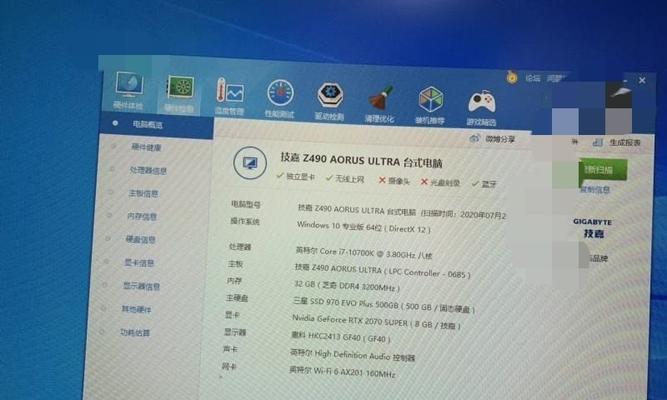Click the GIGABYTE 技嘉 brand logo
667x400 pixels.
click(593, 228)
